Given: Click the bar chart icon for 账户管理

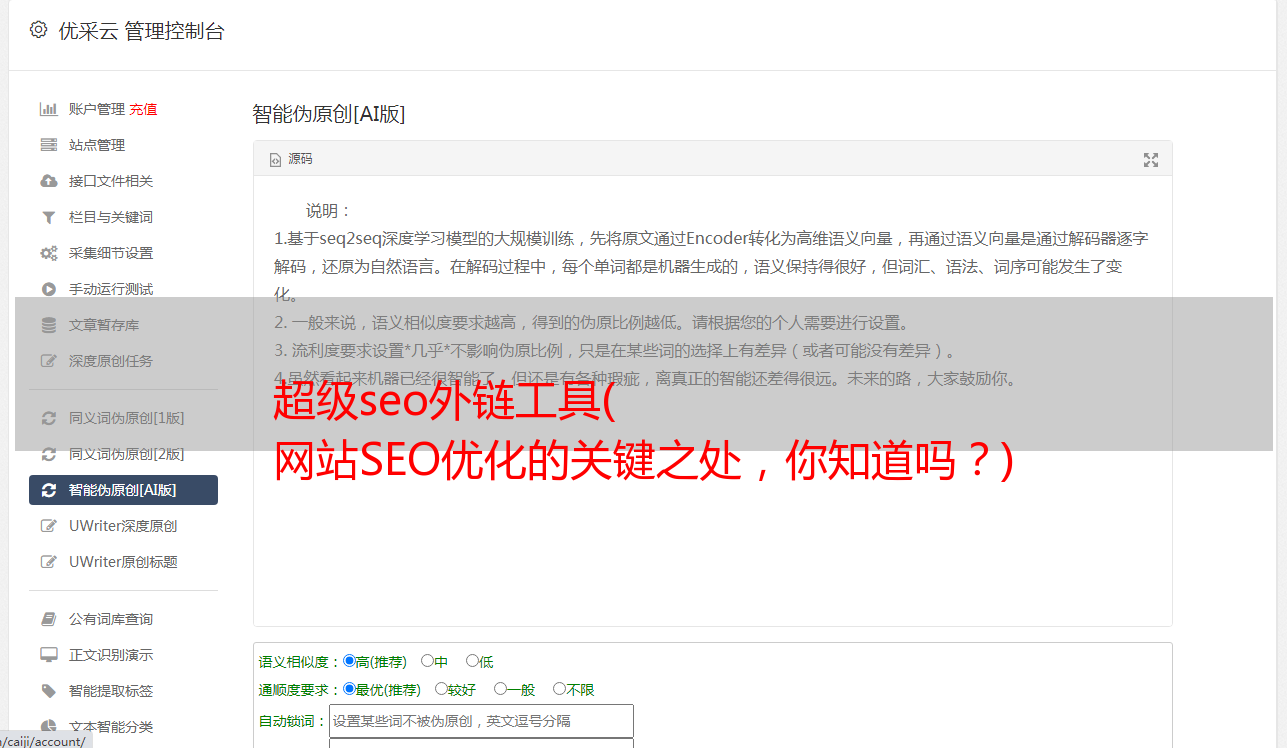Looking at the screenshot, I should click(x=48, y=109).
